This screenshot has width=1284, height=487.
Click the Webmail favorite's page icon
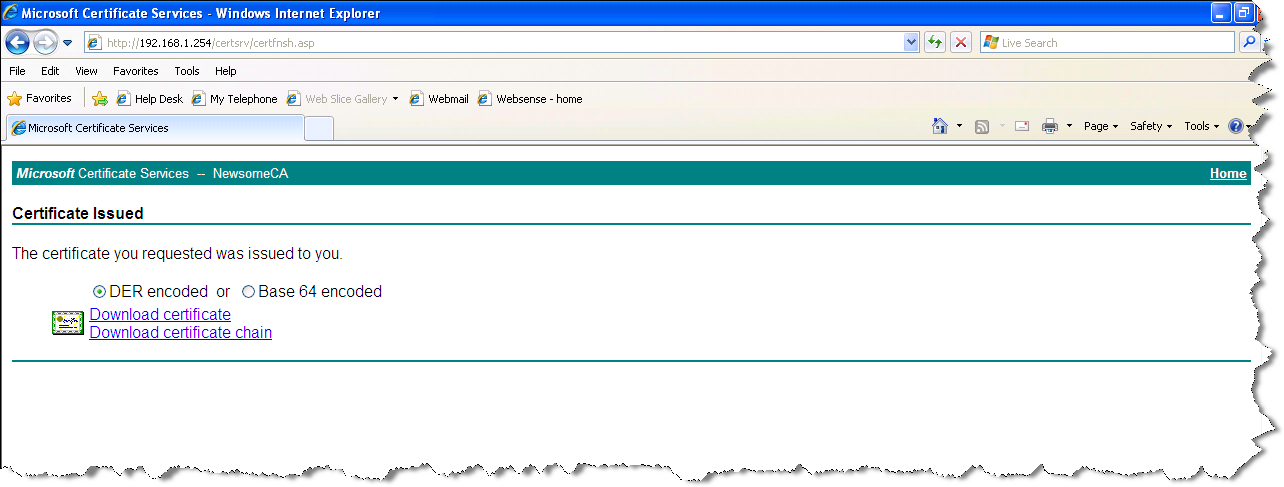[417, 99]
